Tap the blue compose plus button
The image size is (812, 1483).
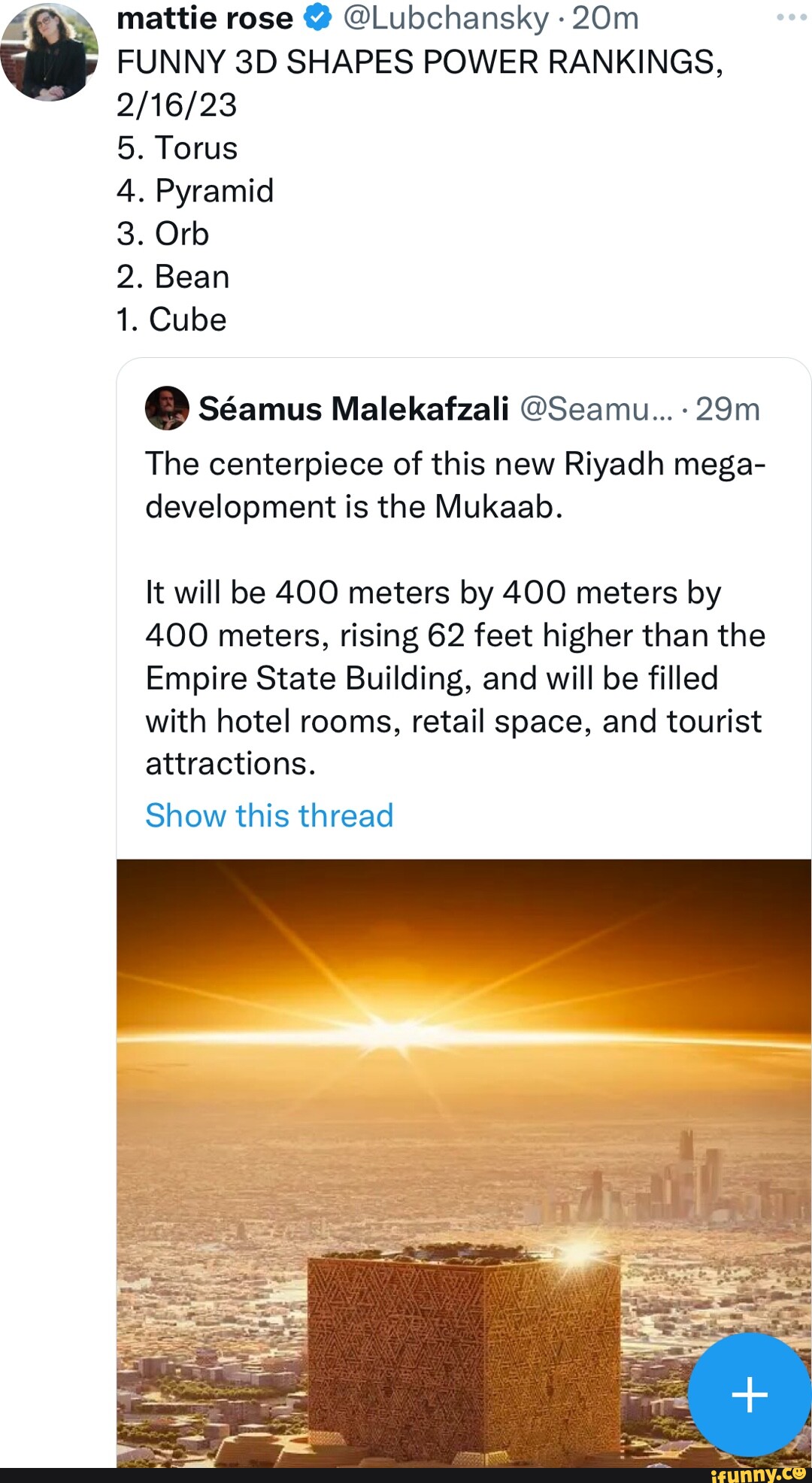coord(749,1394)
